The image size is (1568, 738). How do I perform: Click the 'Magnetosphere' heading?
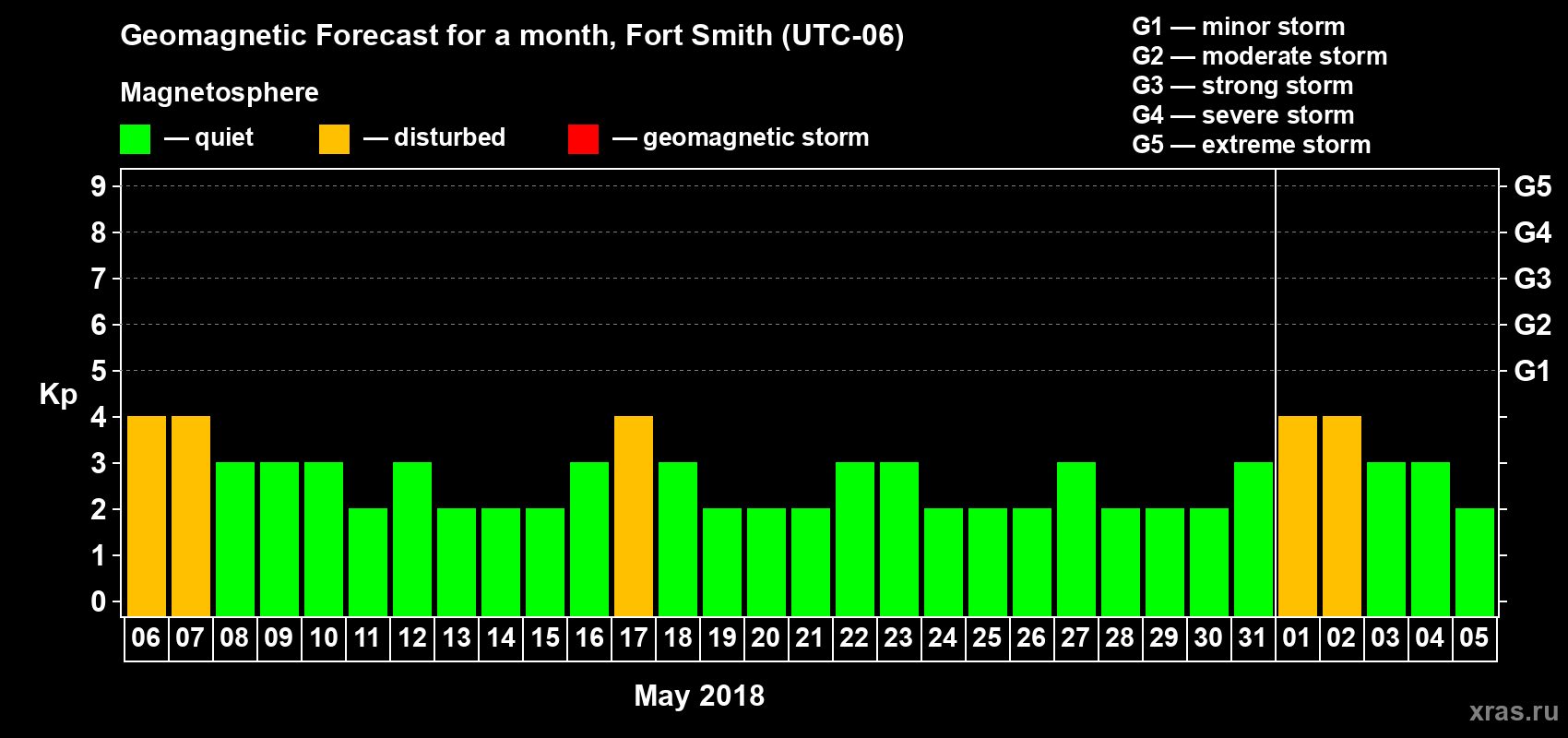click(x=220, y=92)
